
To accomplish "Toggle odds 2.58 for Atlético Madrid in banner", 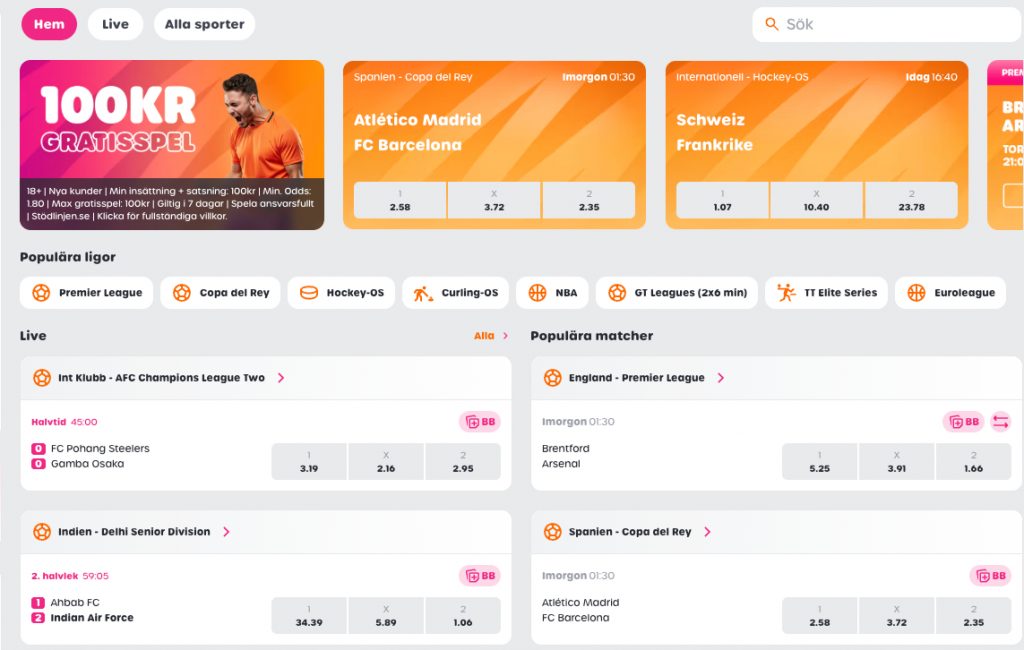I will point(400,200).
